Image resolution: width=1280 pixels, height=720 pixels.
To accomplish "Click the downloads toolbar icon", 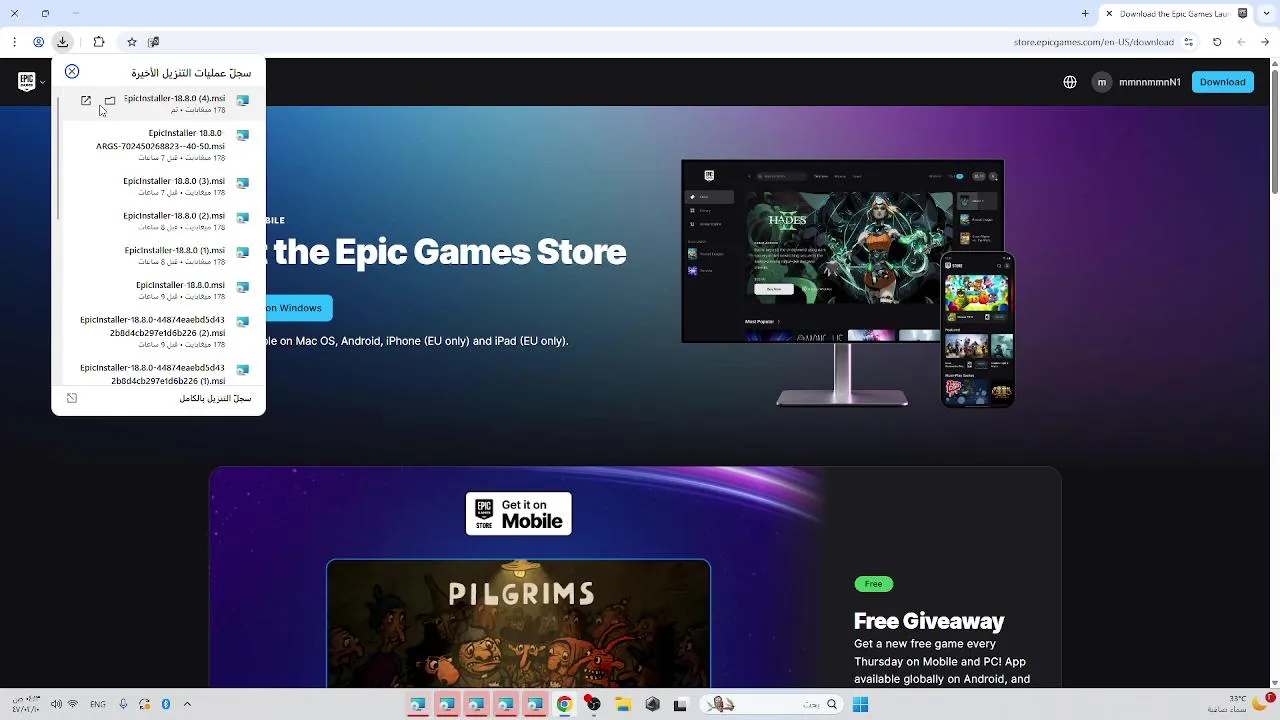I will (63, 42).
